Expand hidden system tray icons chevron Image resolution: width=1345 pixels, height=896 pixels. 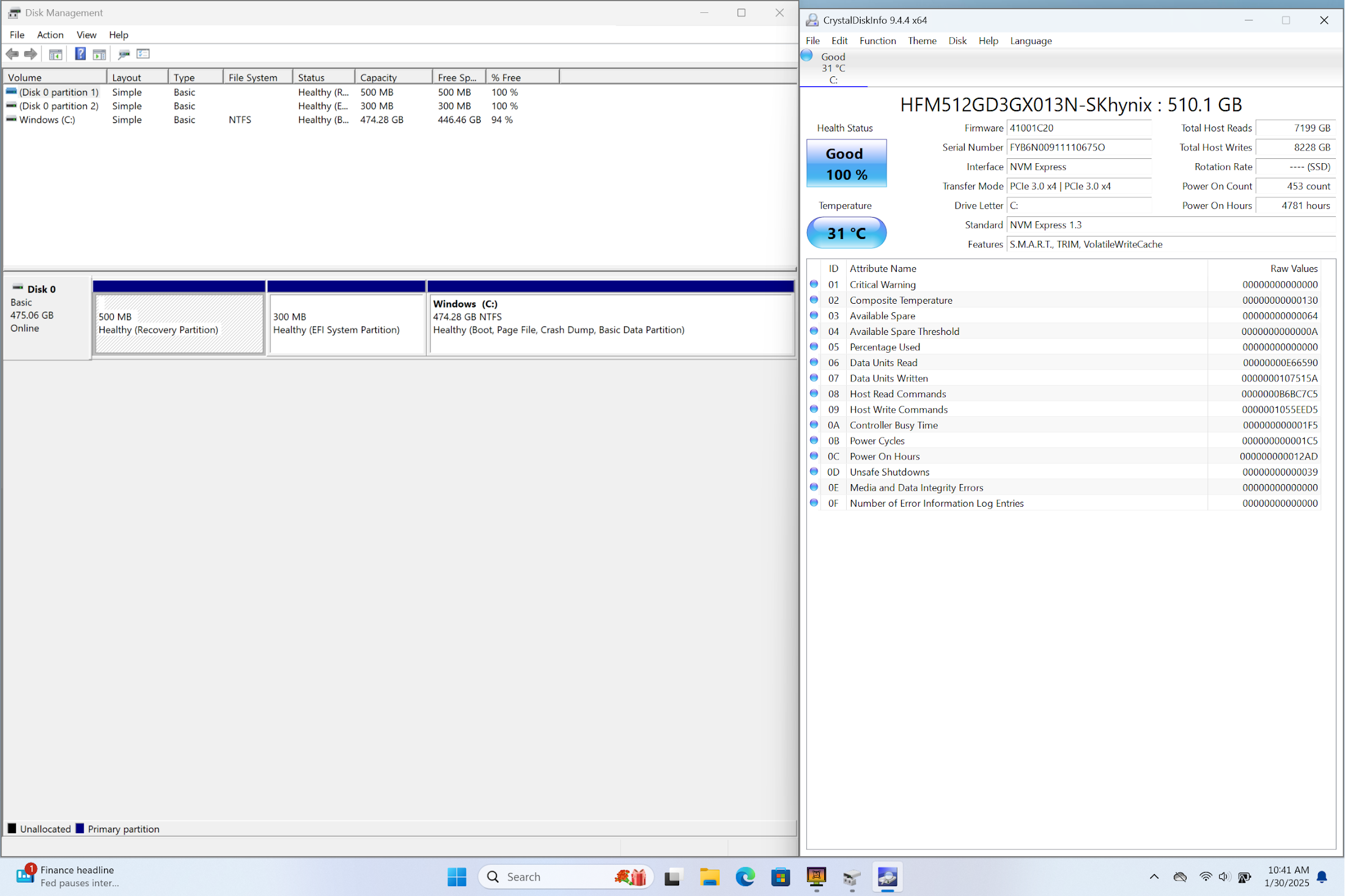1154,876
